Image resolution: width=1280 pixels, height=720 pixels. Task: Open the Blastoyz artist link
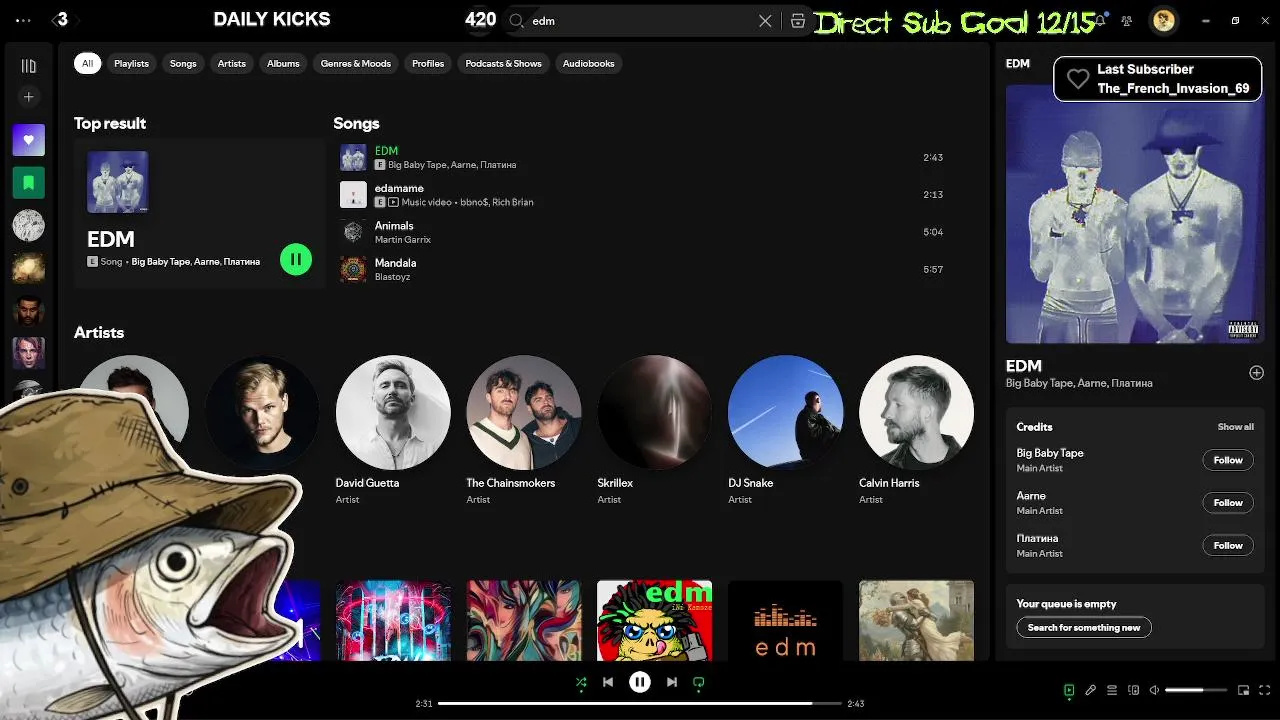(x=392, y=277)
